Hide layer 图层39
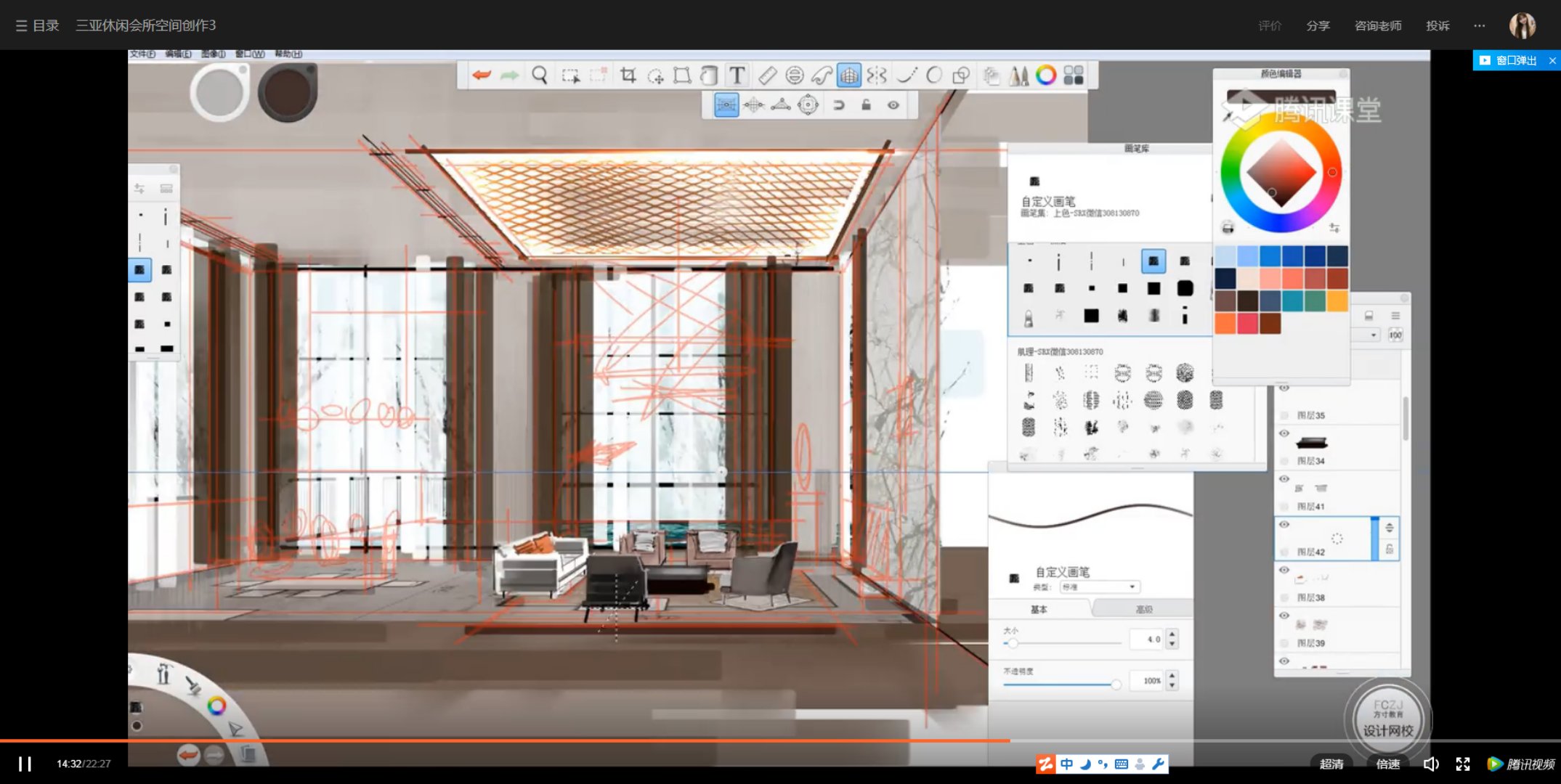The height and width of the screenshot is (784, 1561). [x=1284, y=616]
